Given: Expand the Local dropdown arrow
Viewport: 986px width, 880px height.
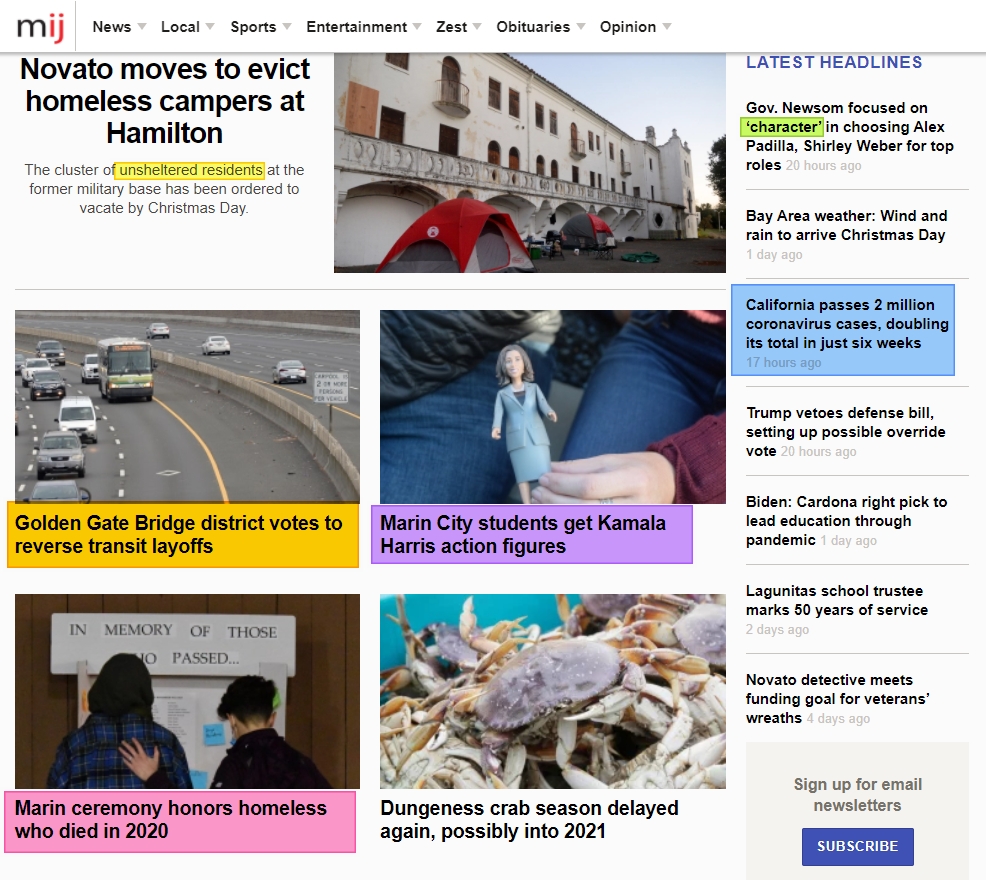Looking at the screenshot, I should click(210, 27).
